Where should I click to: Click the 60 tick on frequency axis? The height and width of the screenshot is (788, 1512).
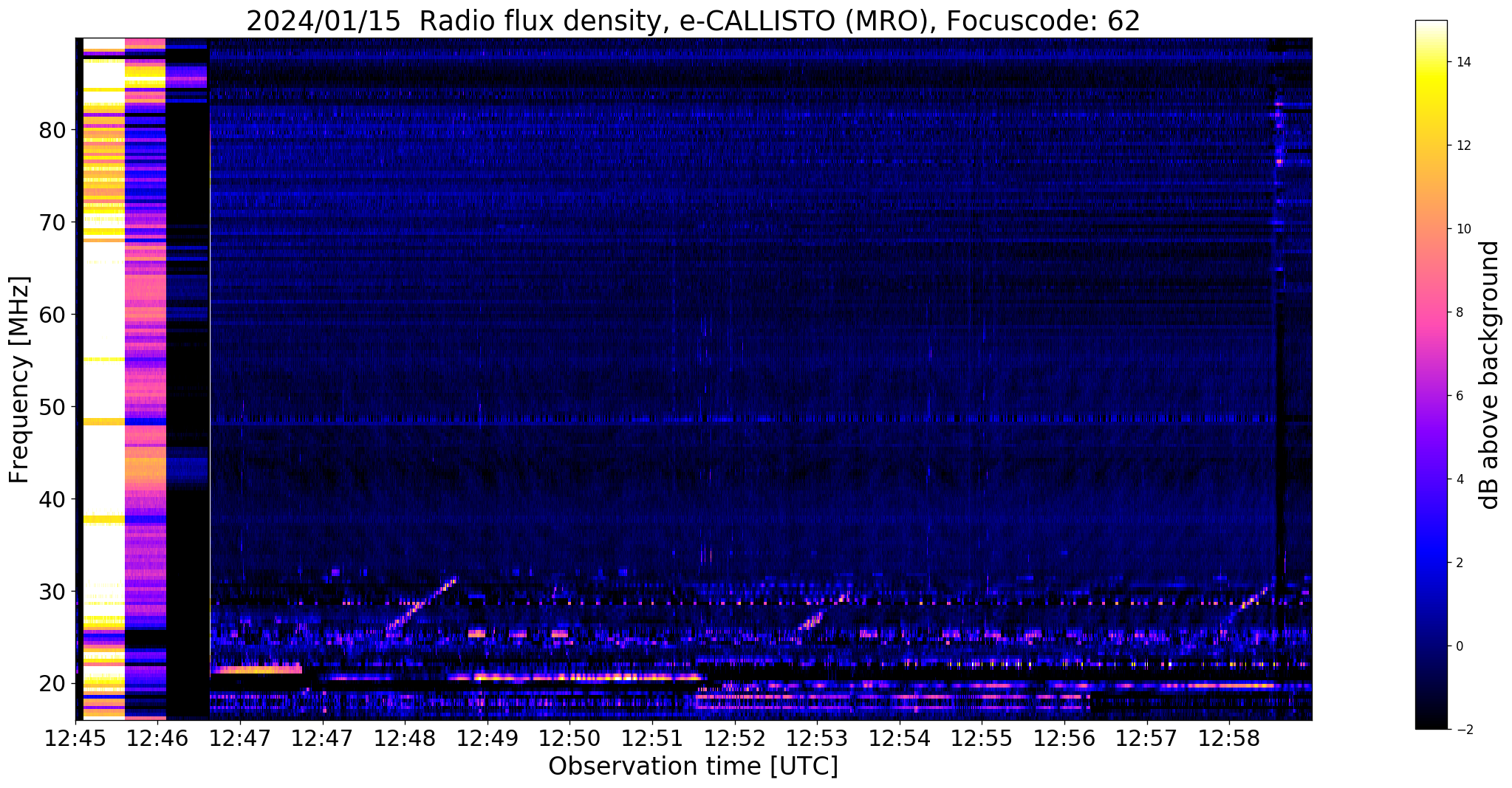[52, 315]
